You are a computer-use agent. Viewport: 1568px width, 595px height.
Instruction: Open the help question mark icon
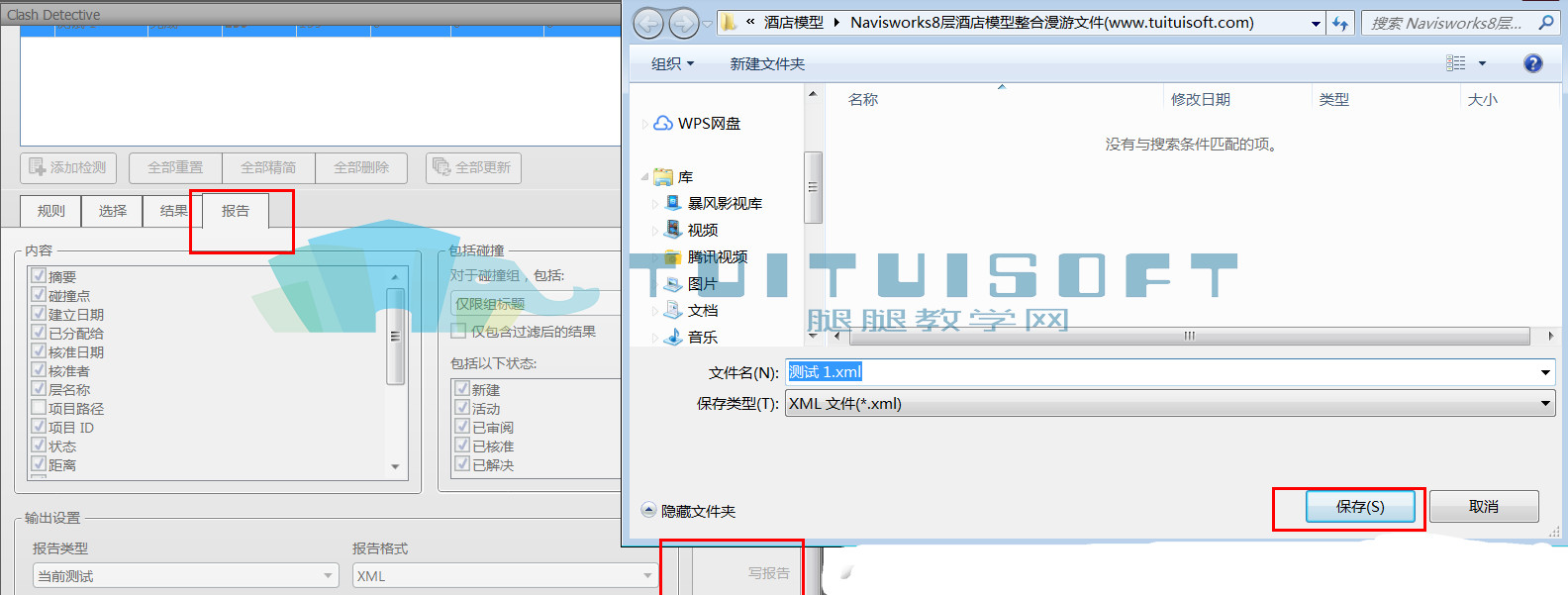tap(1532, 63)
